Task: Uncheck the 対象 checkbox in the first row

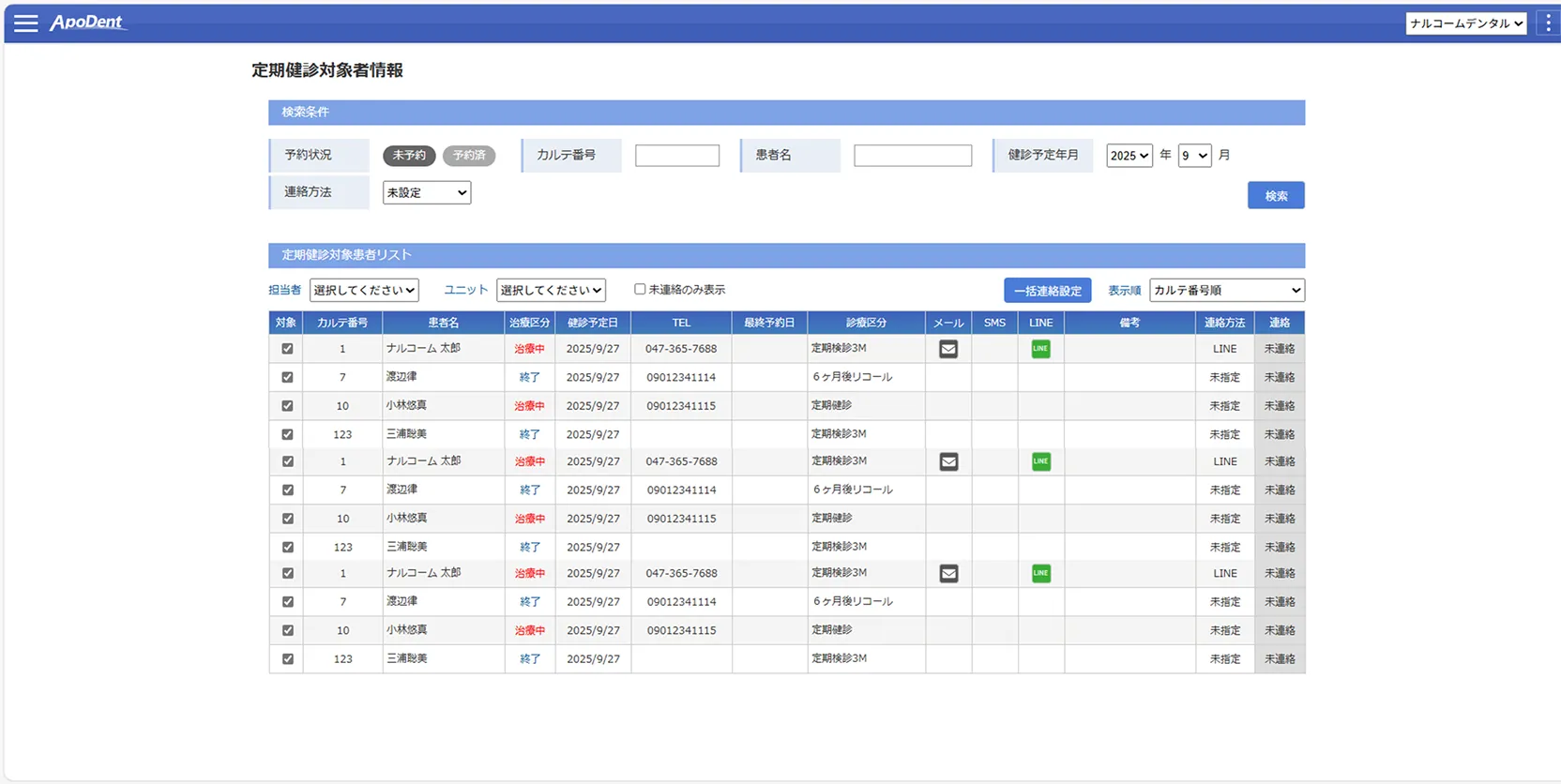Action: pos(287,349)
